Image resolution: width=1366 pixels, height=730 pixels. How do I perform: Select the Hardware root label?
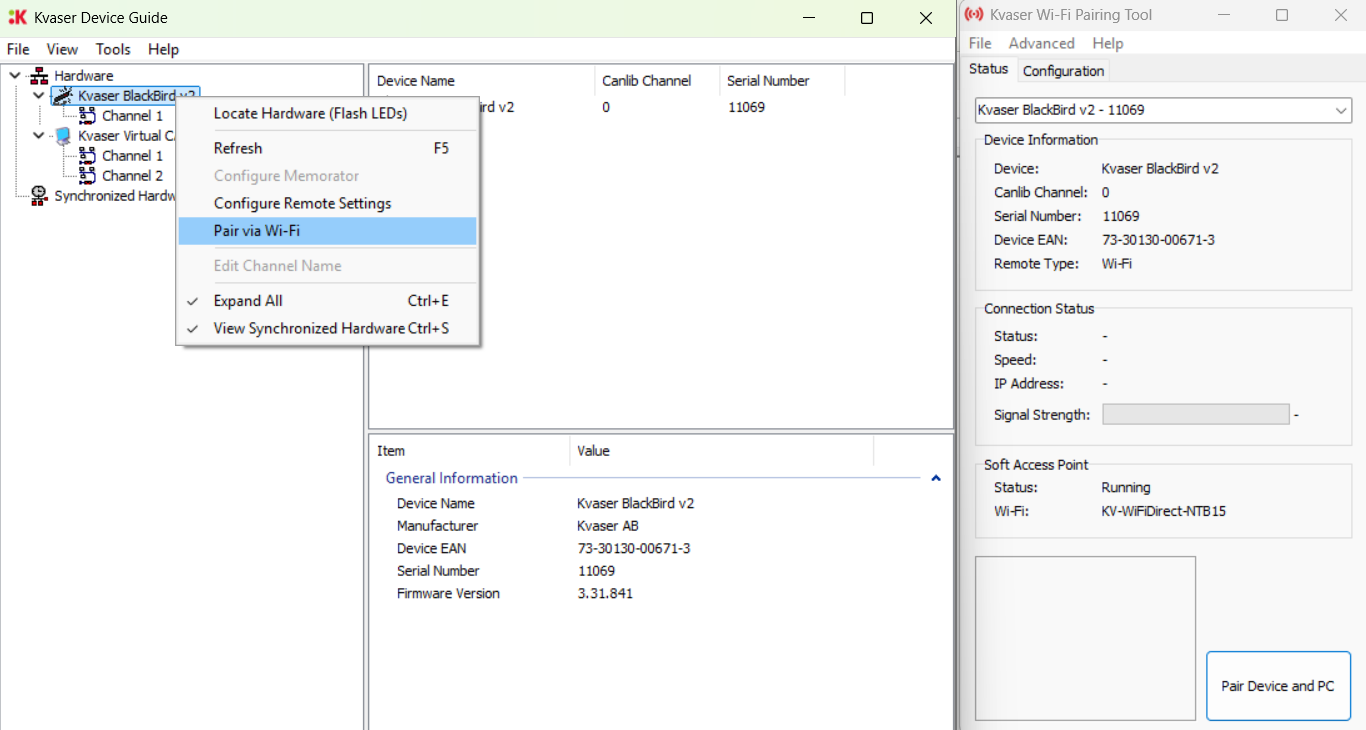pyautogui.click(x=83, y=76)
